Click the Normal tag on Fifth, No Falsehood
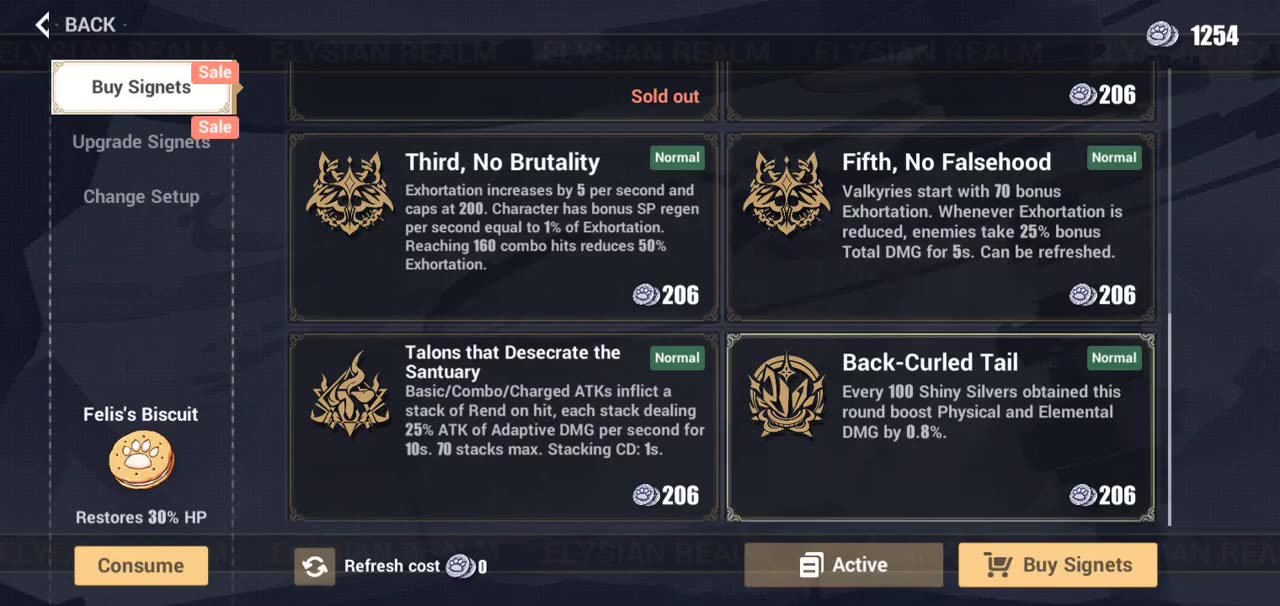 tap(1114, 158)
